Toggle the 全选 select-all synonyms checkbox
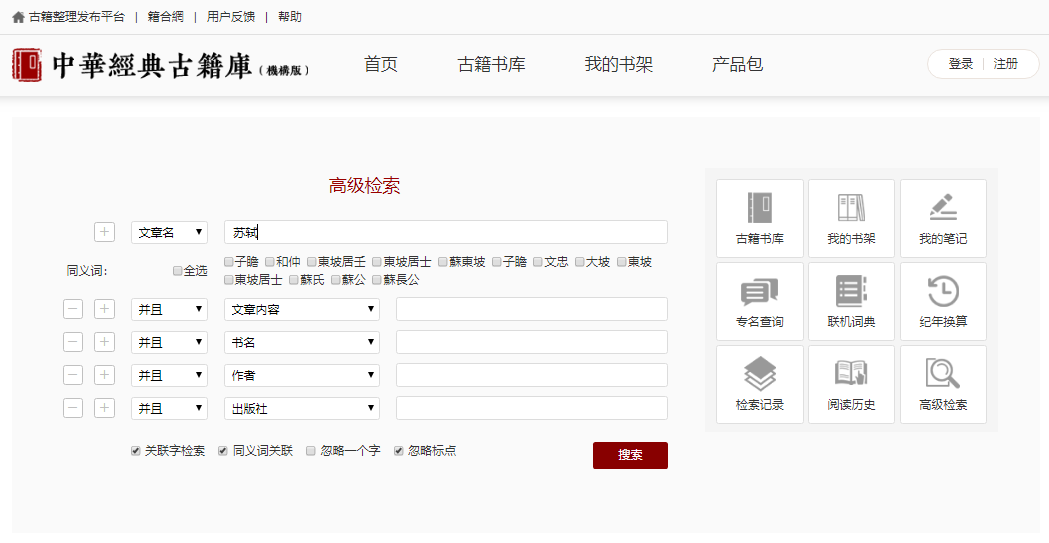Screen dimensions: 1049x543 pos(178,271)
